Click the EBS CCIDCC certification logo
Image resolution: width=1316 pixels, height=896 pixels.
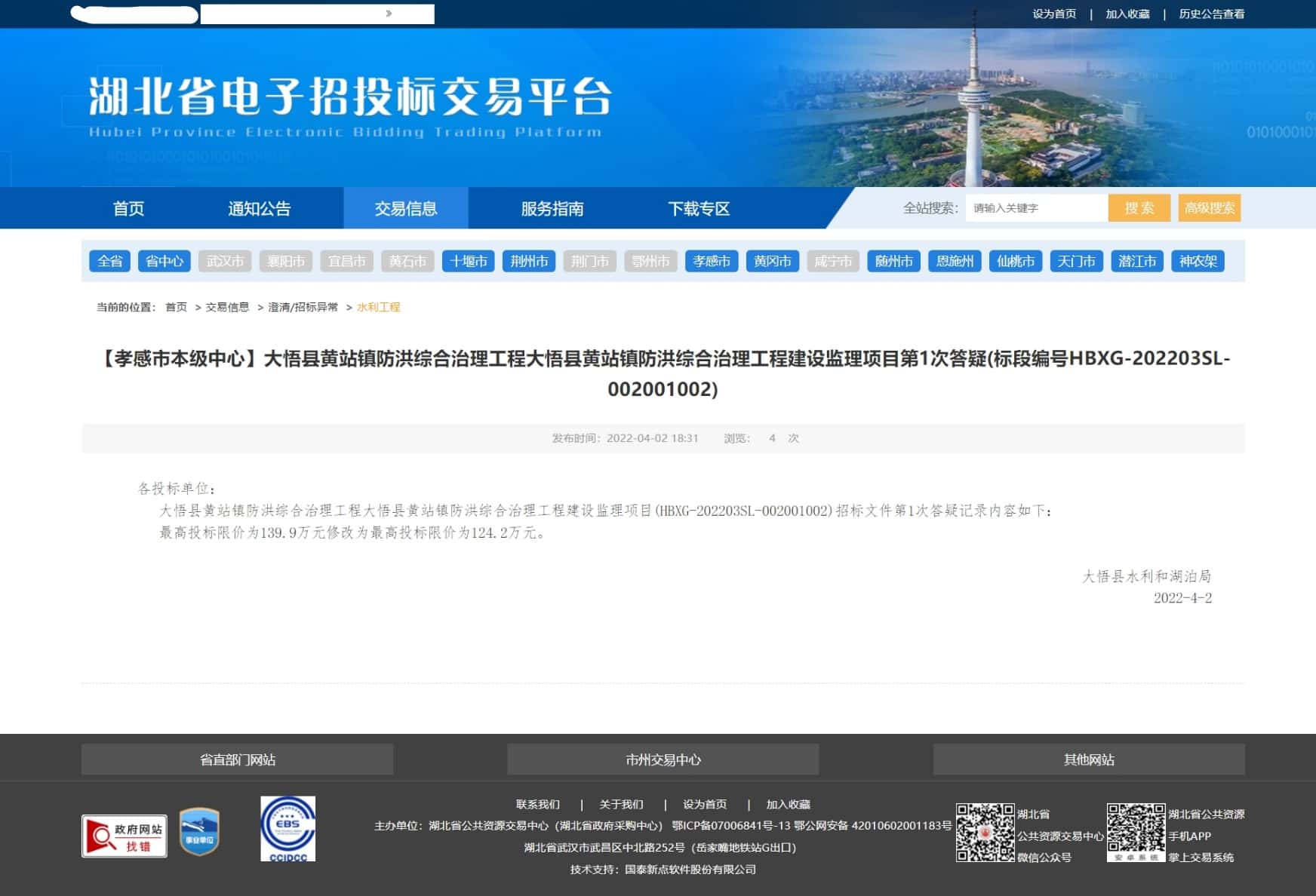tap(287, 829)
